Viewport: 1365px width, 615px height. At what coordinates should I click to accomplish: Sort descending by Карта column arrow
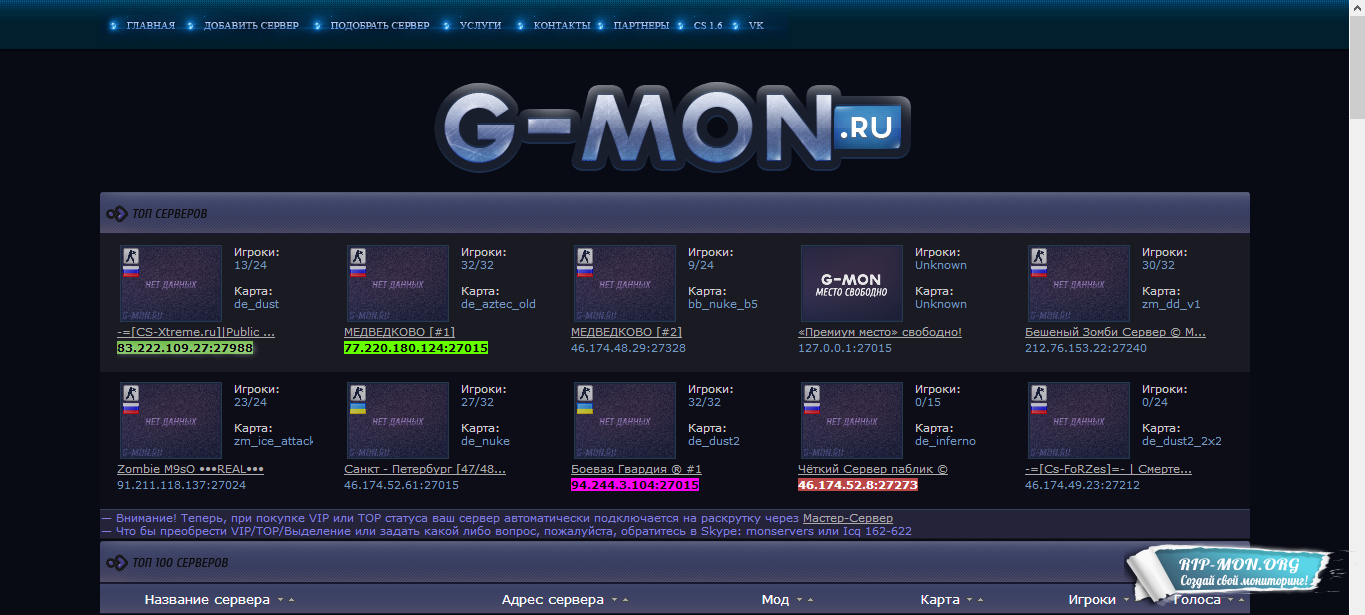[970, 601]
